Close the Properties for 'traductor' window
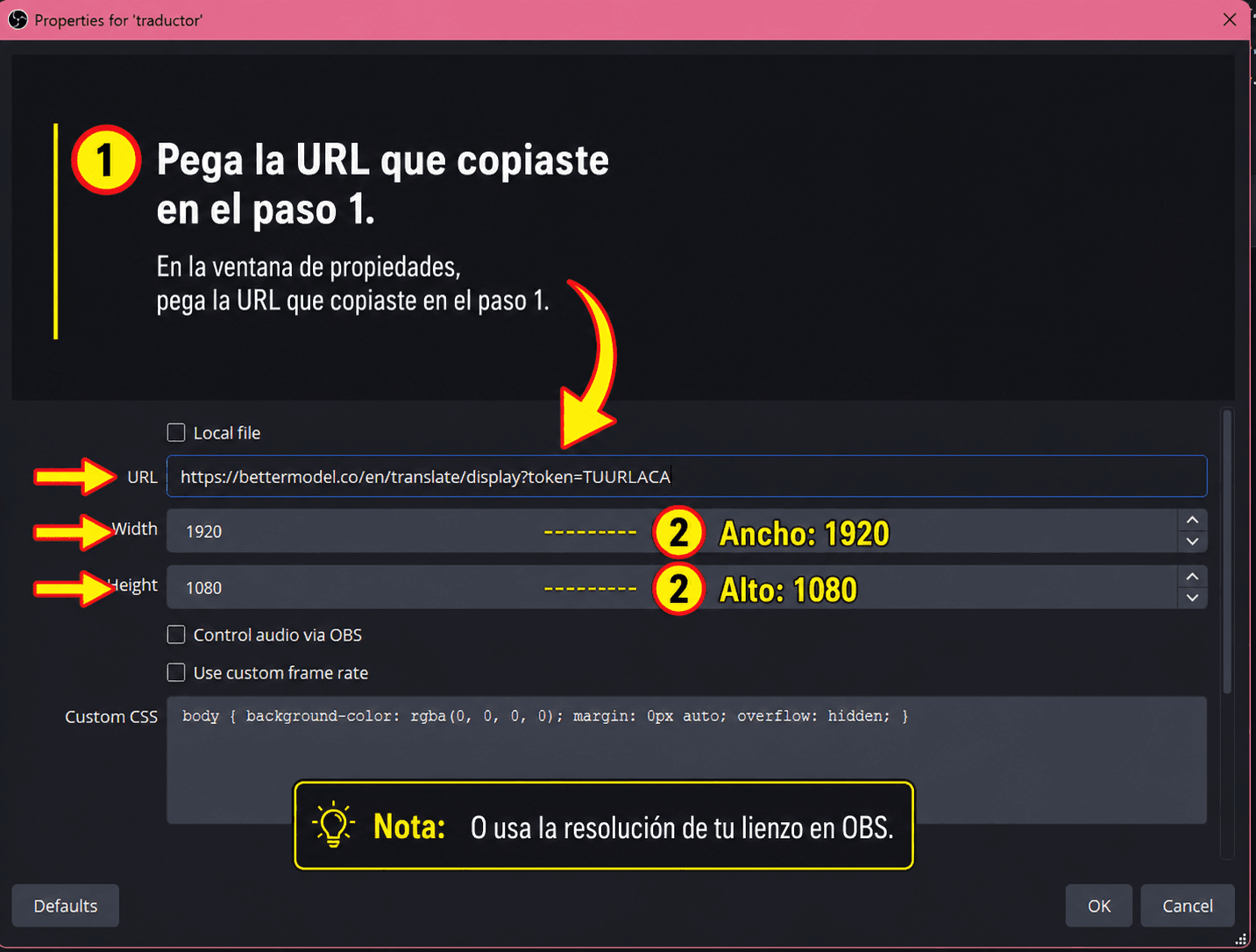Screen dimensions: 1256x952 pos(1230,19)
